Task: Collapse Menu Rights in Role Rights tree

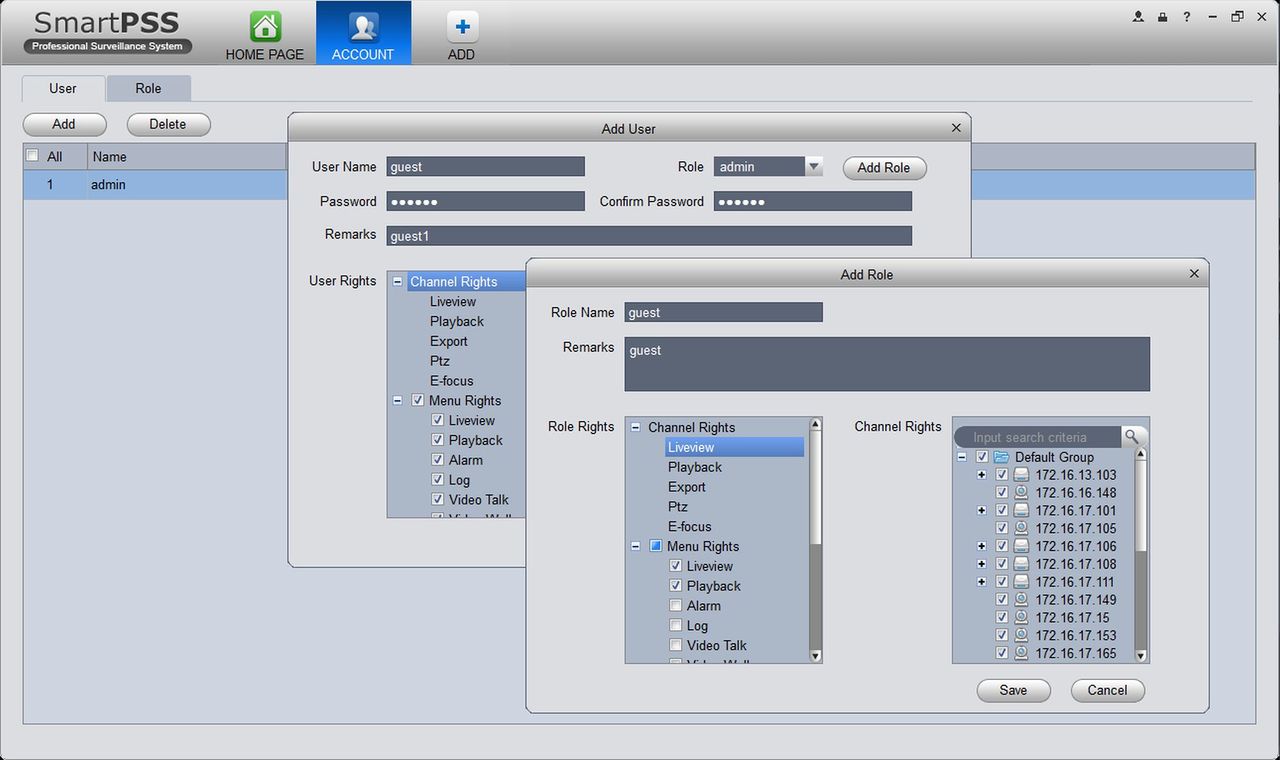Action: click(636, 547)
